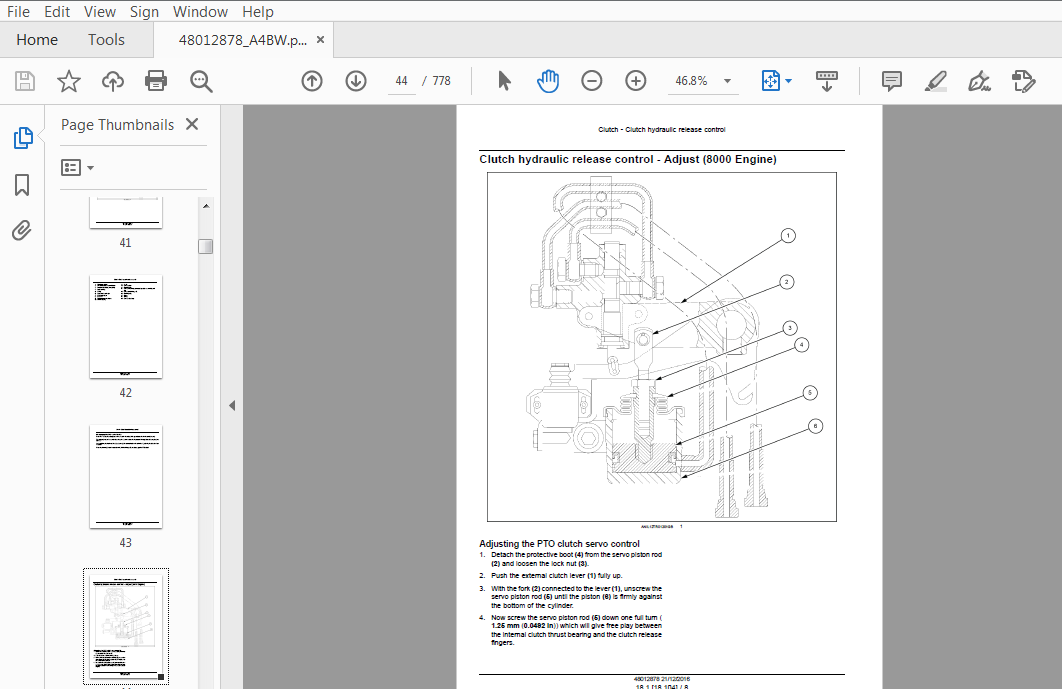This screenshot has width=1062, height=689.
Task: Click the thumbnails scrollbar up arrow
Action: pos(206,206)
